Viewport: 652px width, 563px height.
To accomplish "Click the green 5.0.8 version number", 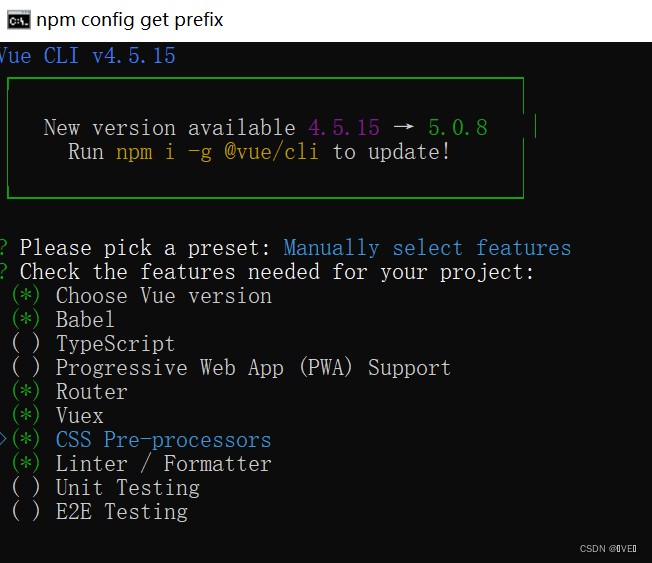I will (x=457, y=128).
